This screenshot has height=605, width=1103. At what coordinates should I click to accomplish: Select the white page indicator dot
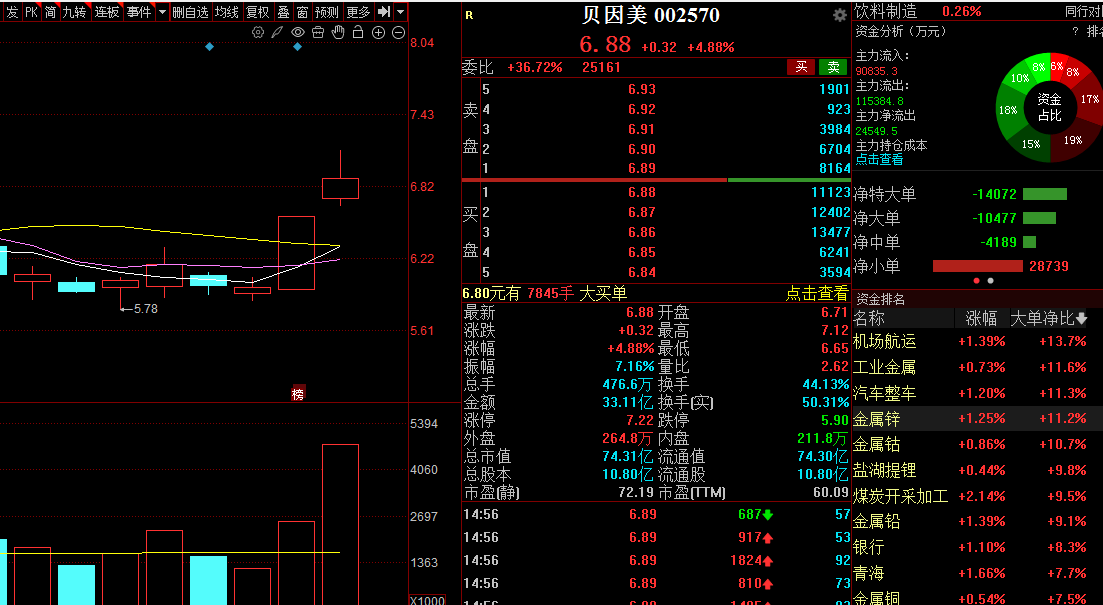tap(990, 281)
